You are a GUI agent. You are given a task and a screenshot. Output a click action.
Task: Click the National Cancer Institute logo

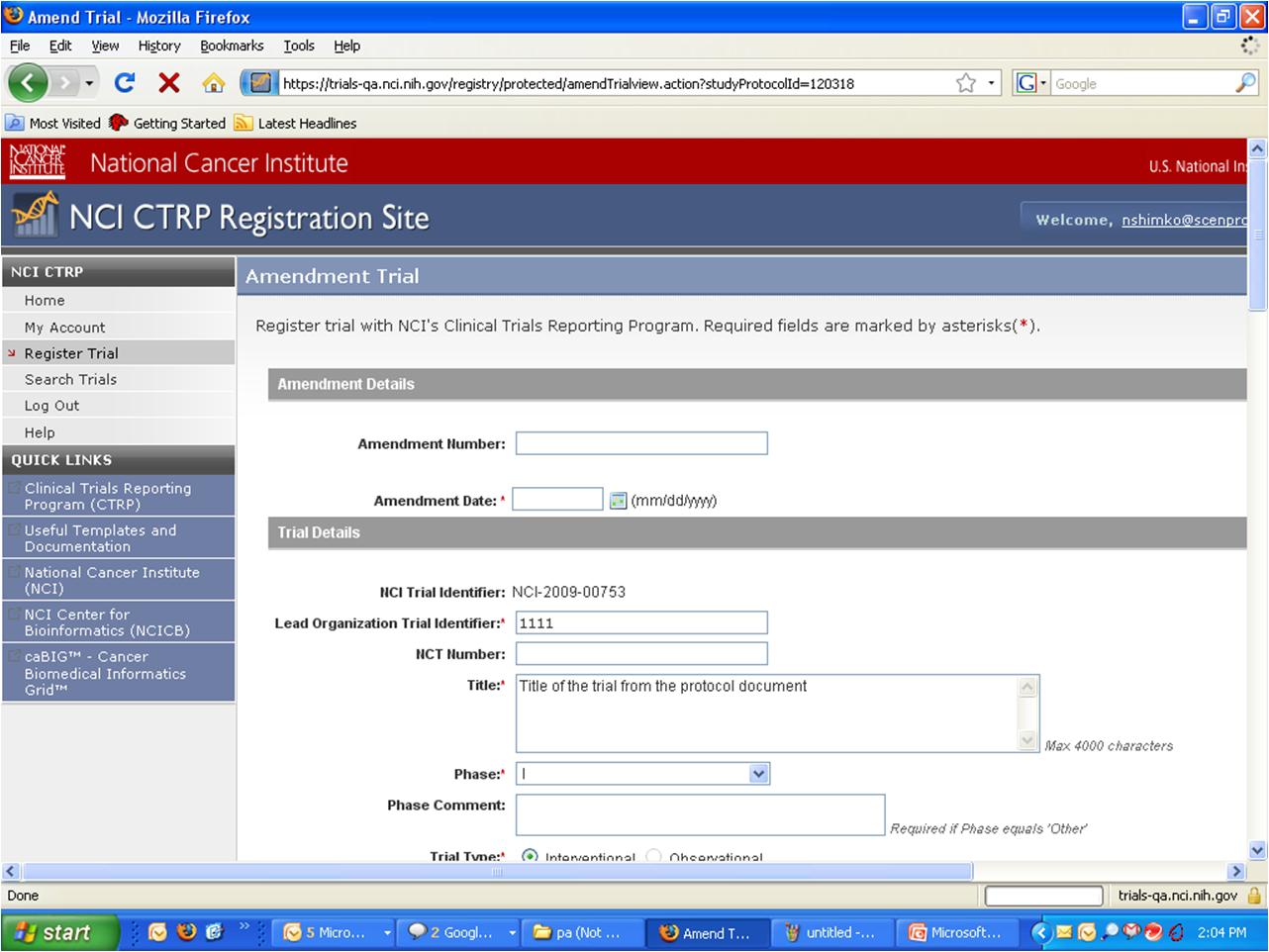pos(38,161)
